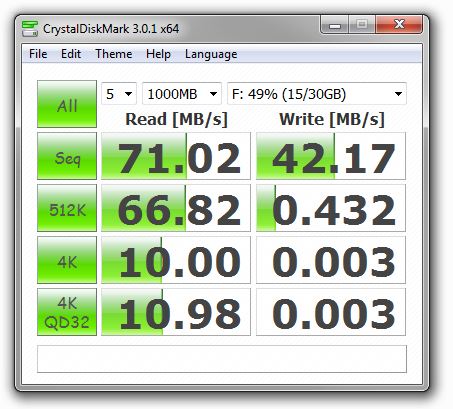Click the empty comment field at bottom

point(222,359)
